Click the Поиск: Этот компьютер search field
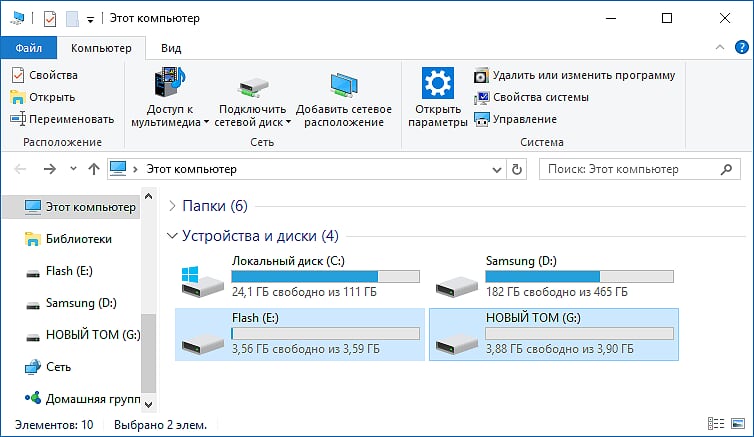Screen dimensions: 754x437 pos(640,169)
